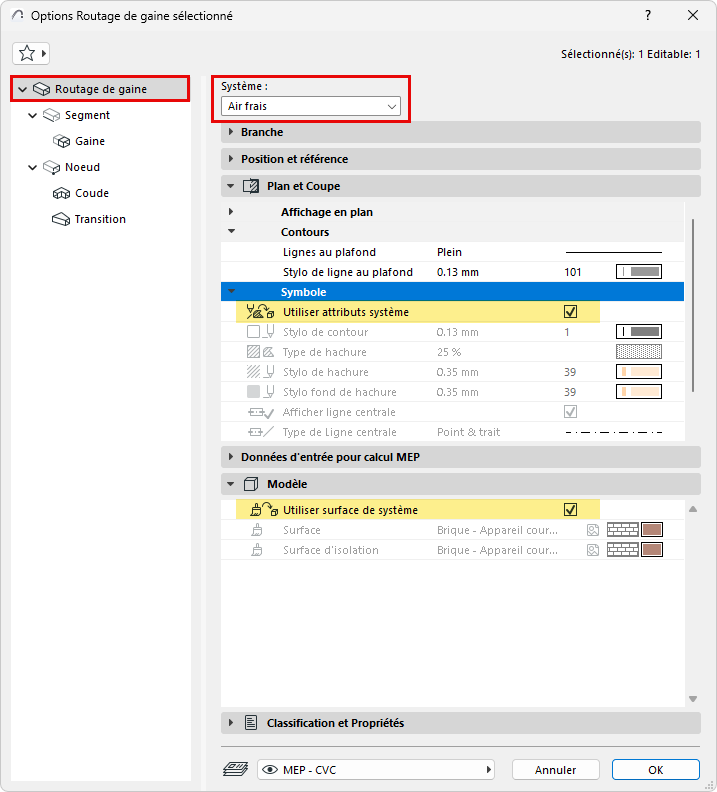The image size is (717, 792).
Task: Collapse the Modèle panel
Action: (x=231, y=484)
